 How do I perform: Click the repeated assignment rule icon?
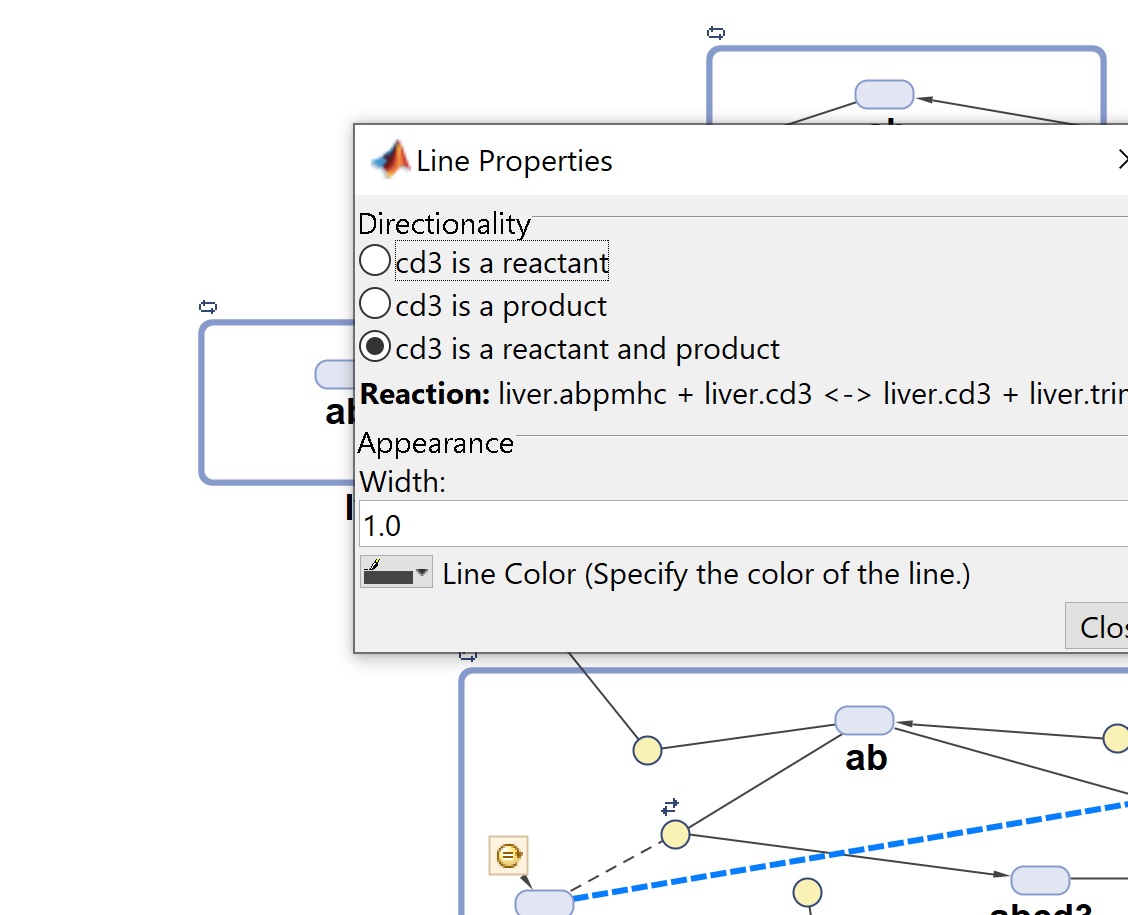click(x=508, y=856)
